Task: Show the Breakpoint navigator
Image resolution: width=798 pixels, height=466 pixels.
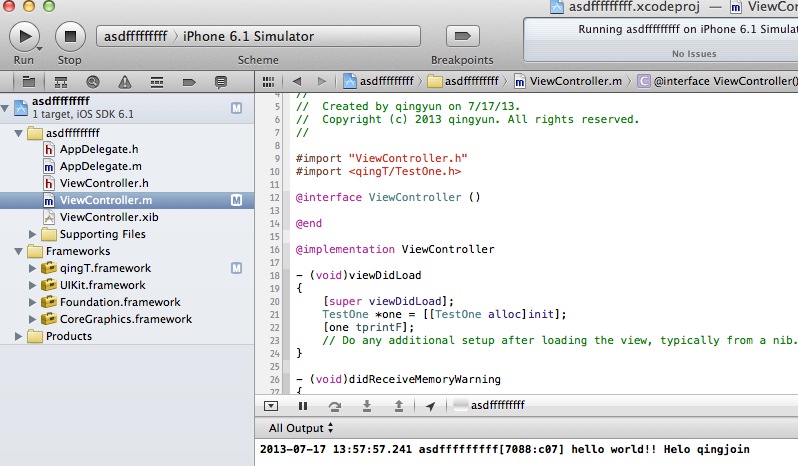Action: tap(189, 82)
